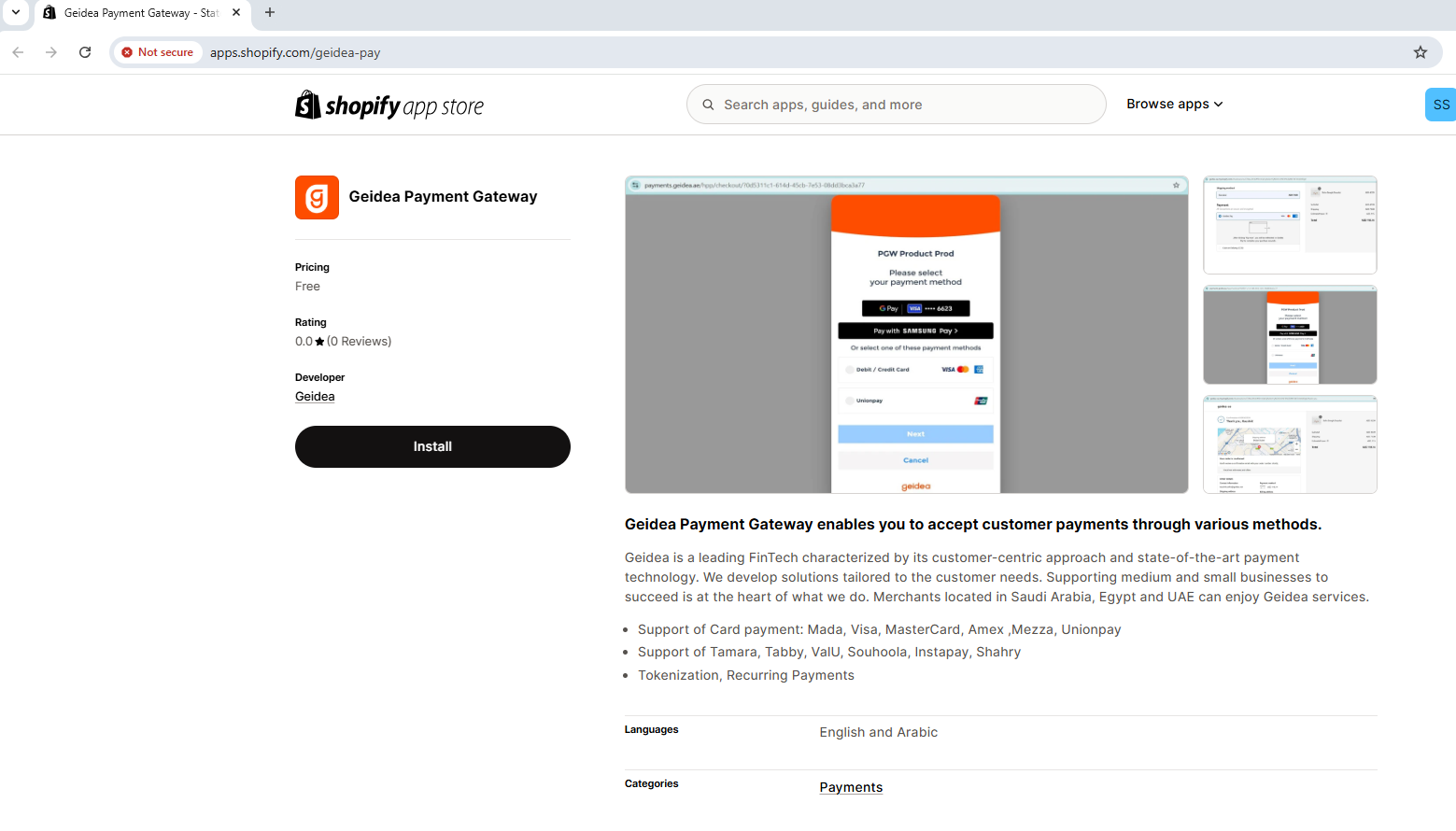Screen dimensions: 1456x831
Task: Click the browser forward arrow
Action: [x=51, y=52]
